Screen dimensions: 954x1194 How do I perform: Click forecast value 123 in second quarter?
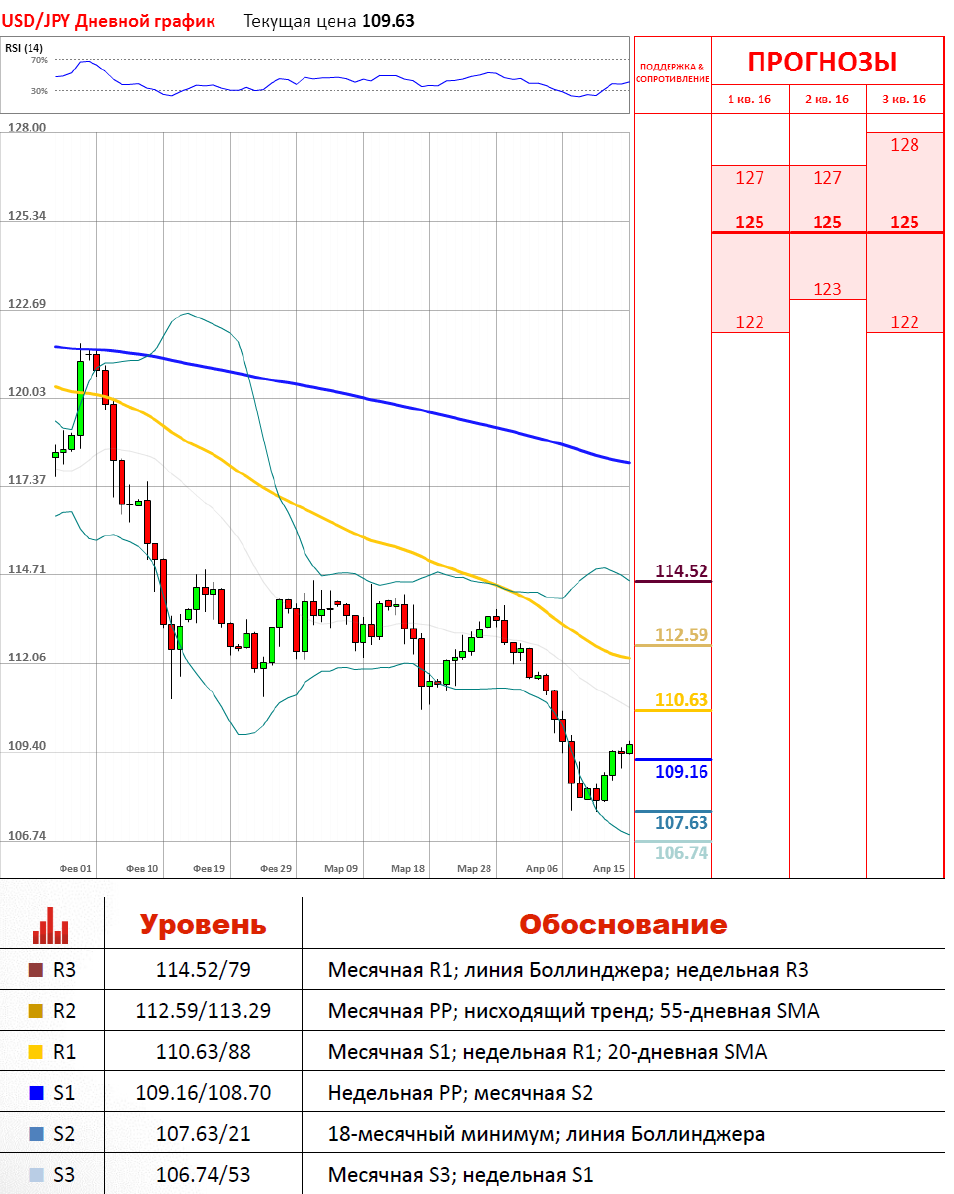tap(827, 289)
